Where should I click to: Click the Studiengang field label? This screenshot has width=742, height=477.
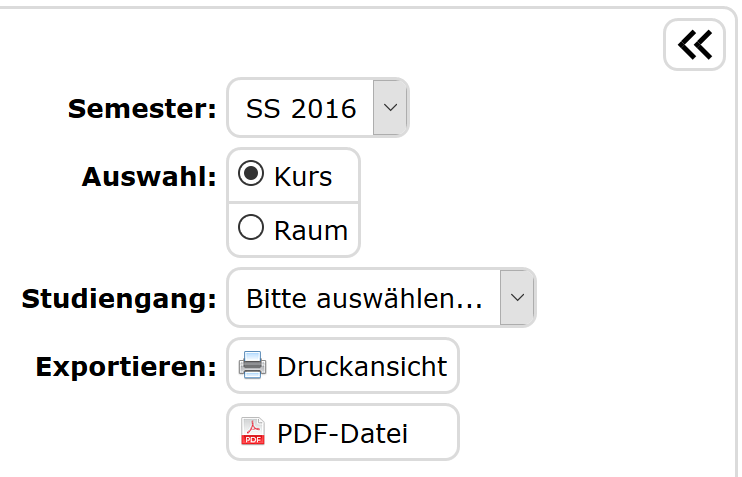(x=119, y=298)
